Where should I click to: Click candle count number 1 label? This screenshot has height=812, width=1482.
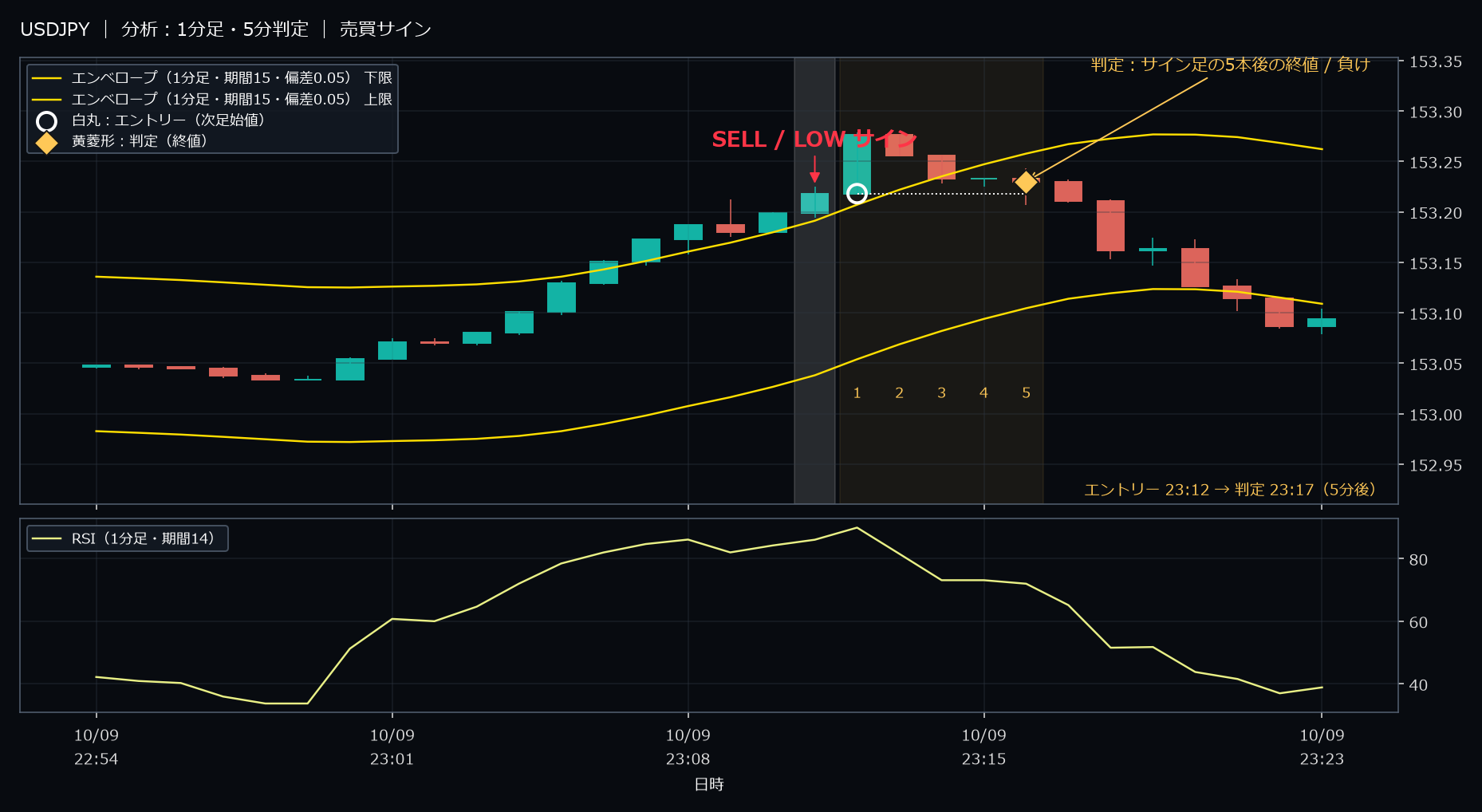pos(857,393)
